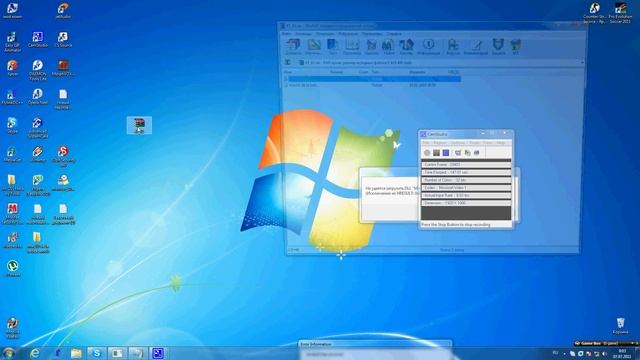The image size is (640, 360).
Task: Select the Opera desktop shortcut
Action: (38, 97)
